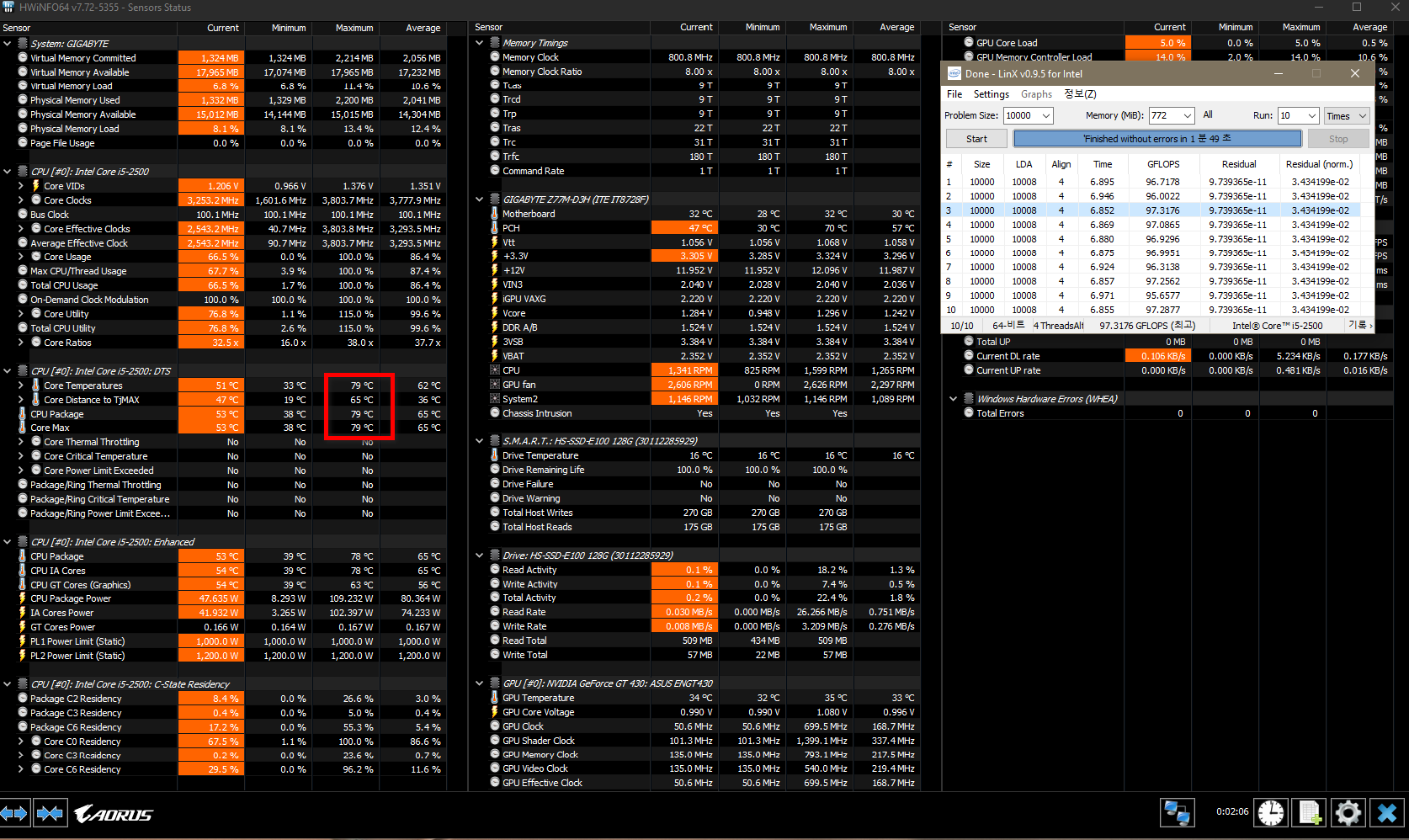
Task: Click the lightning icon beside Vcore
Action: tap(495, 313)
